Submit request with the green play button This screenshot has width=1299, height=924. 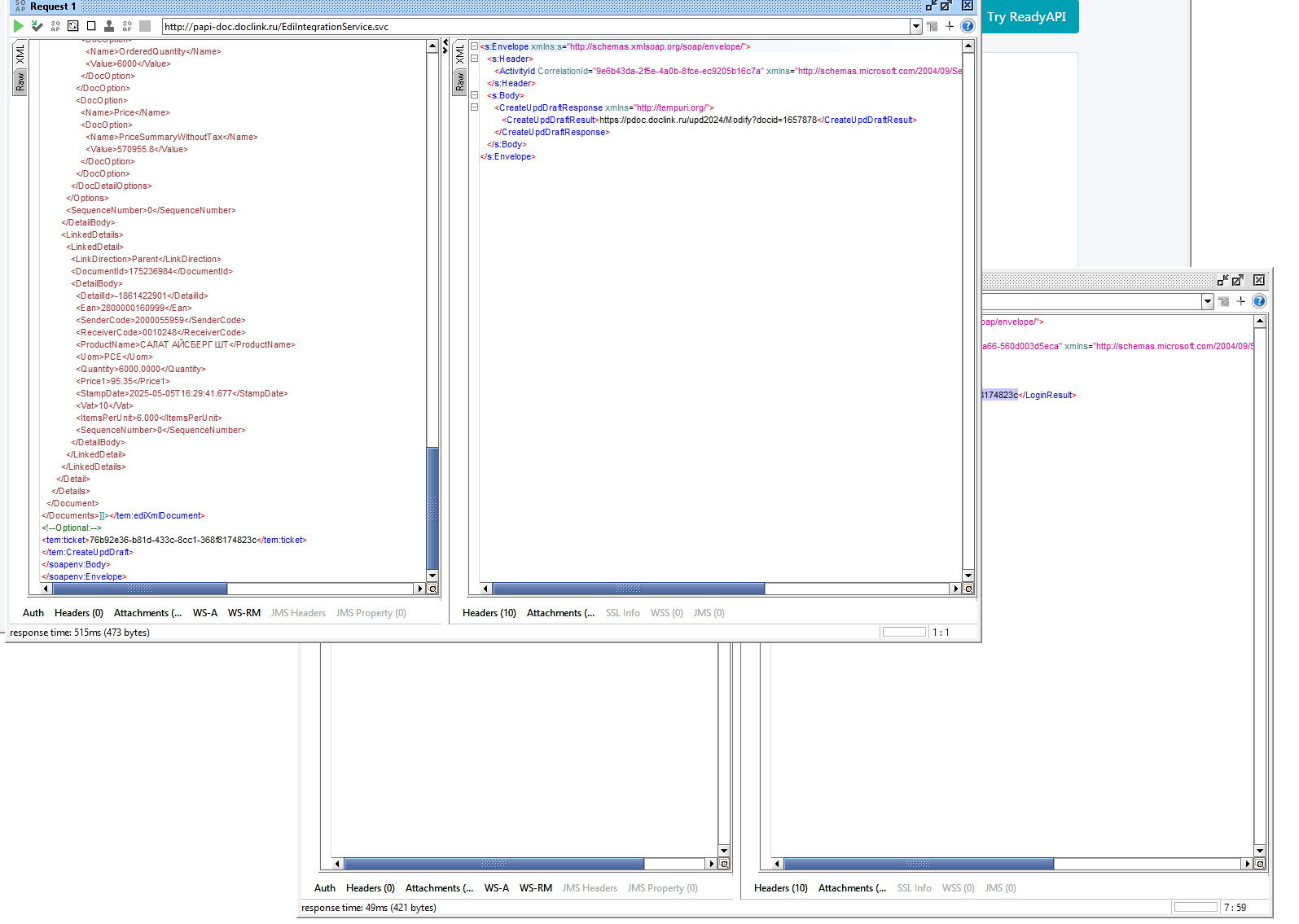point(18,26)
